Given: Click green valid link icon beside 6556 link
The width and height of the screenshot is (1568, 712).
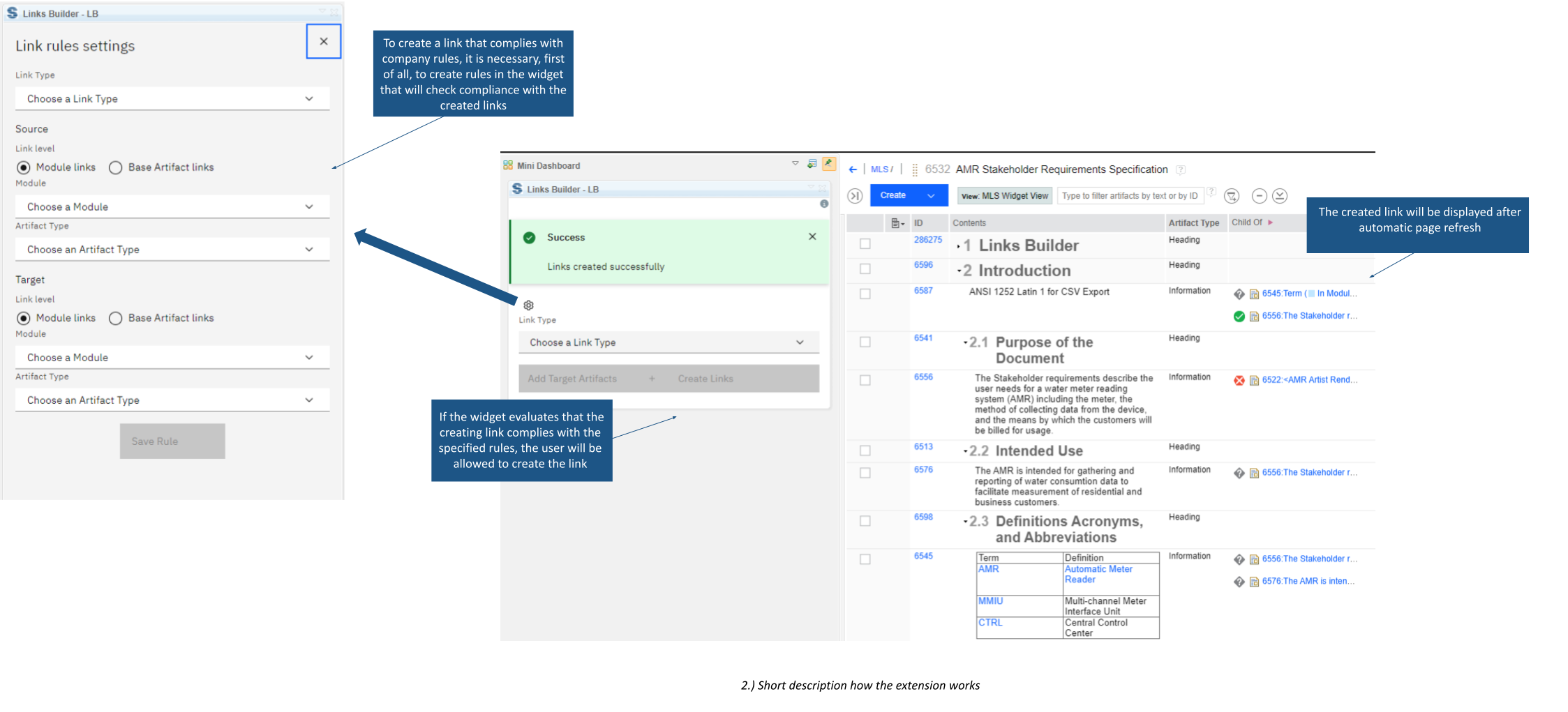Looking at the screenshot, I should pyautogui.click(x=1239, y=317).
